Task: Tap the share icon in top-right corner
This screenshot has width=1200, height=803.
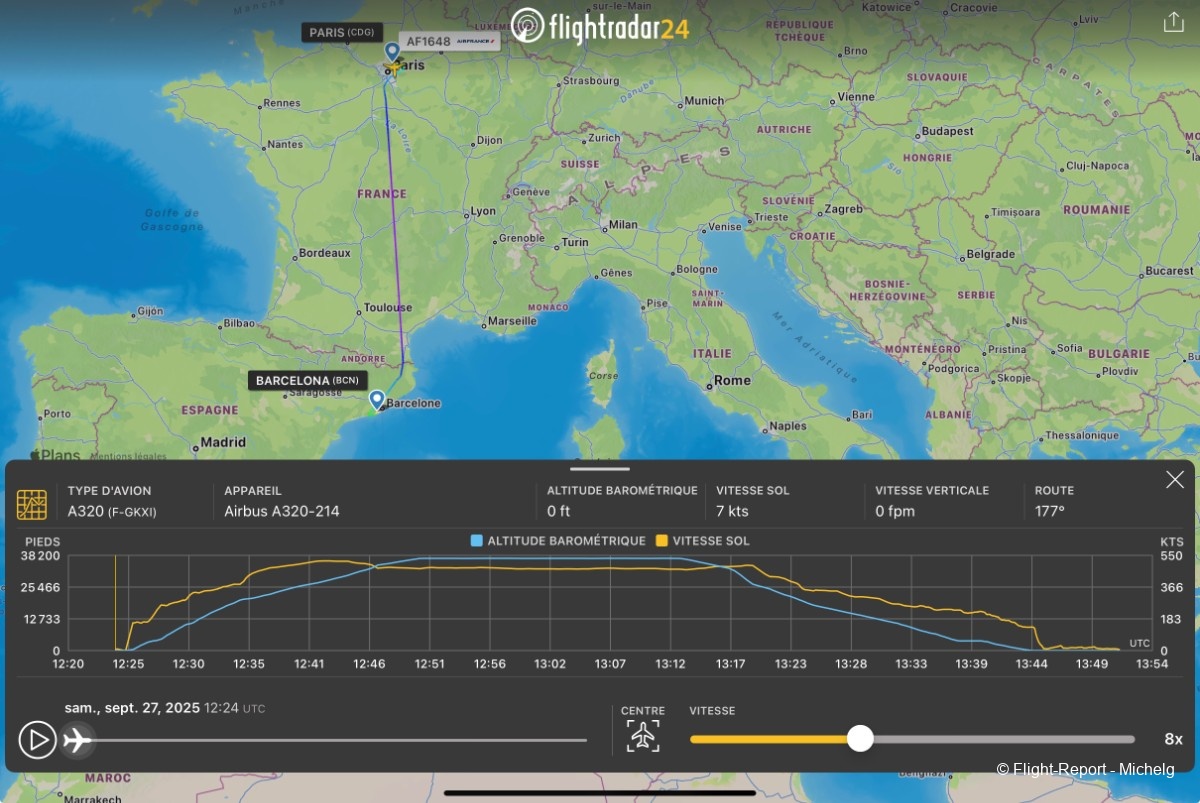Action: [1173, 23]
